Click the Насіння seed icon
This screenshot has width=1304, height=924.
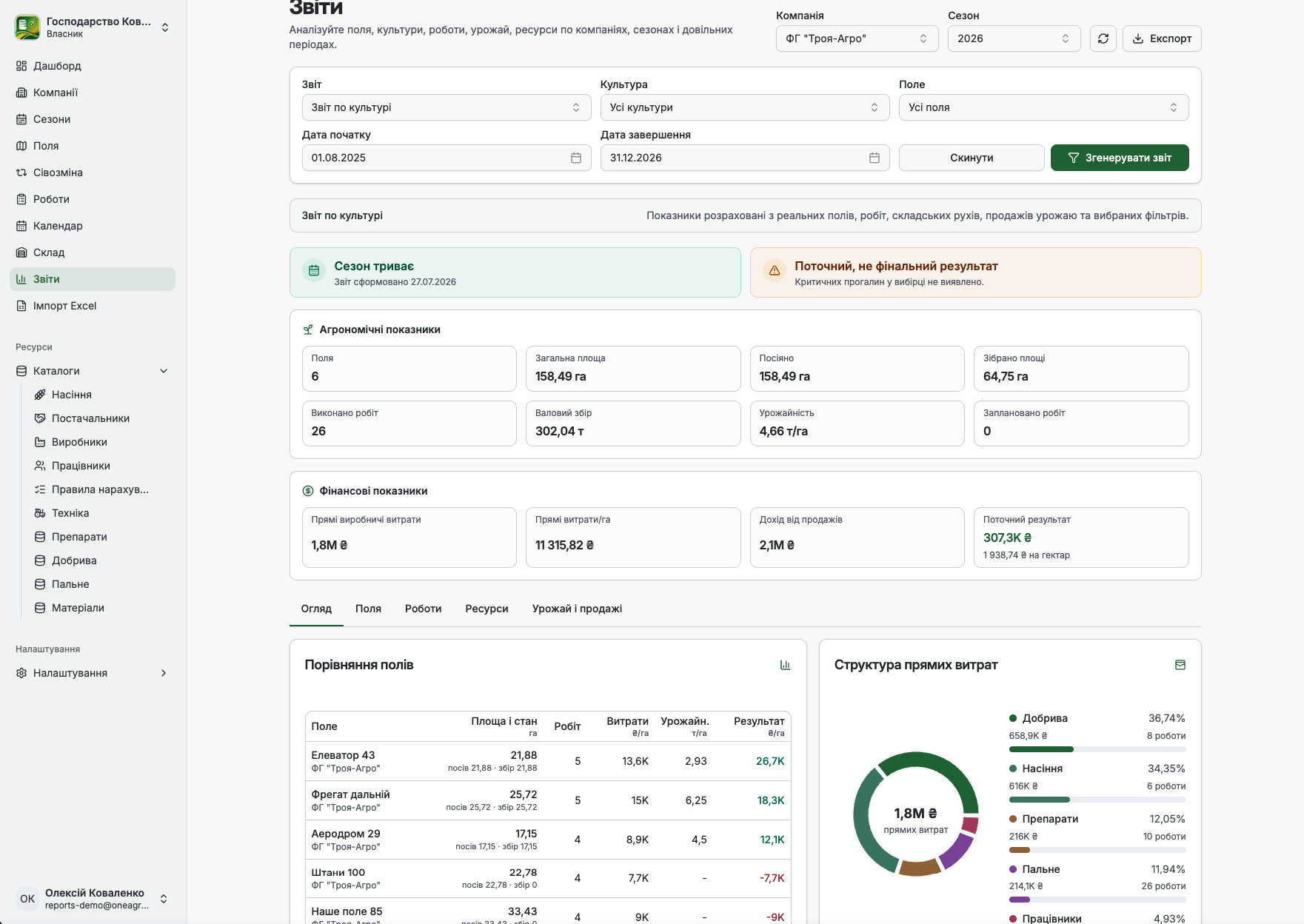point(40,395)
